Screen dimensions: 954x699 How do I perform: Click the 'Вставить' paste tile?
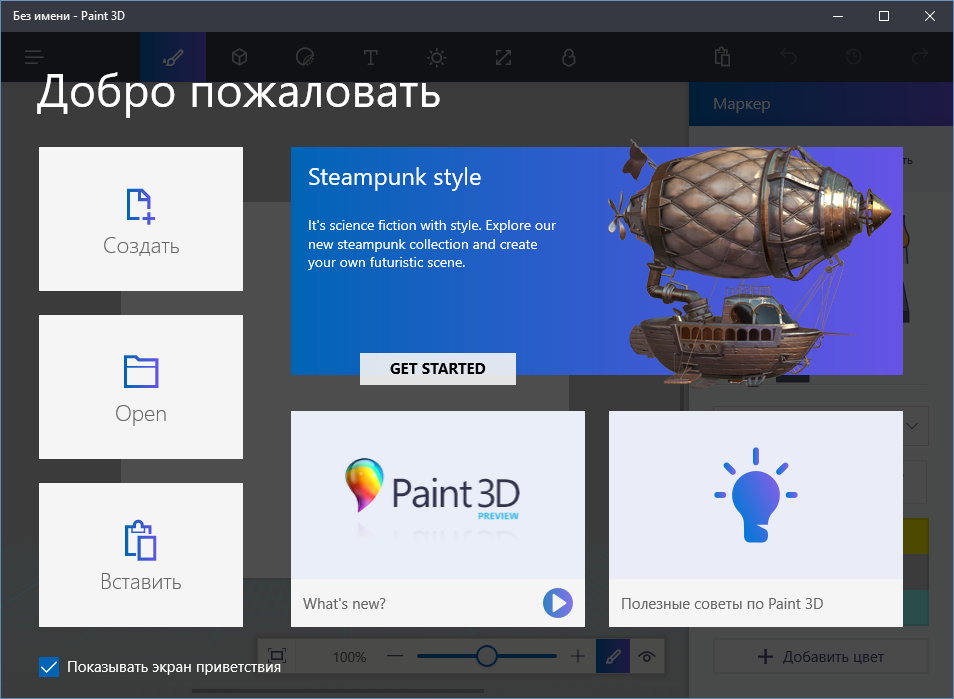point(141,555)
